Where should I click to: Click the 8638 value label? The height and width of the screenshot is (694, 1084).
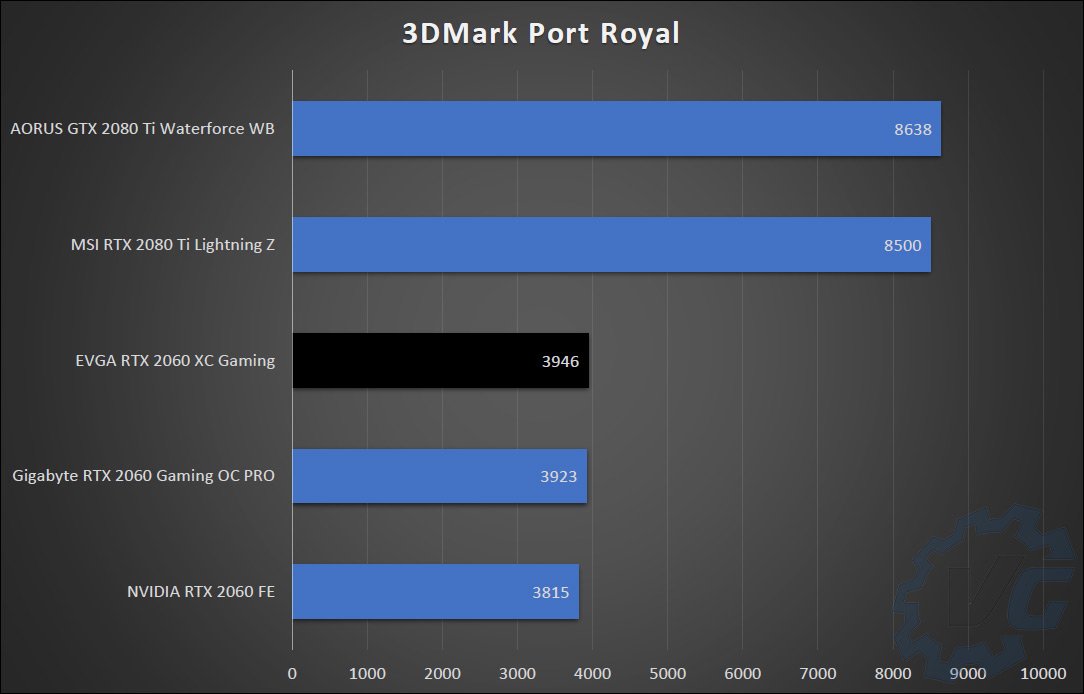[913, 129]
